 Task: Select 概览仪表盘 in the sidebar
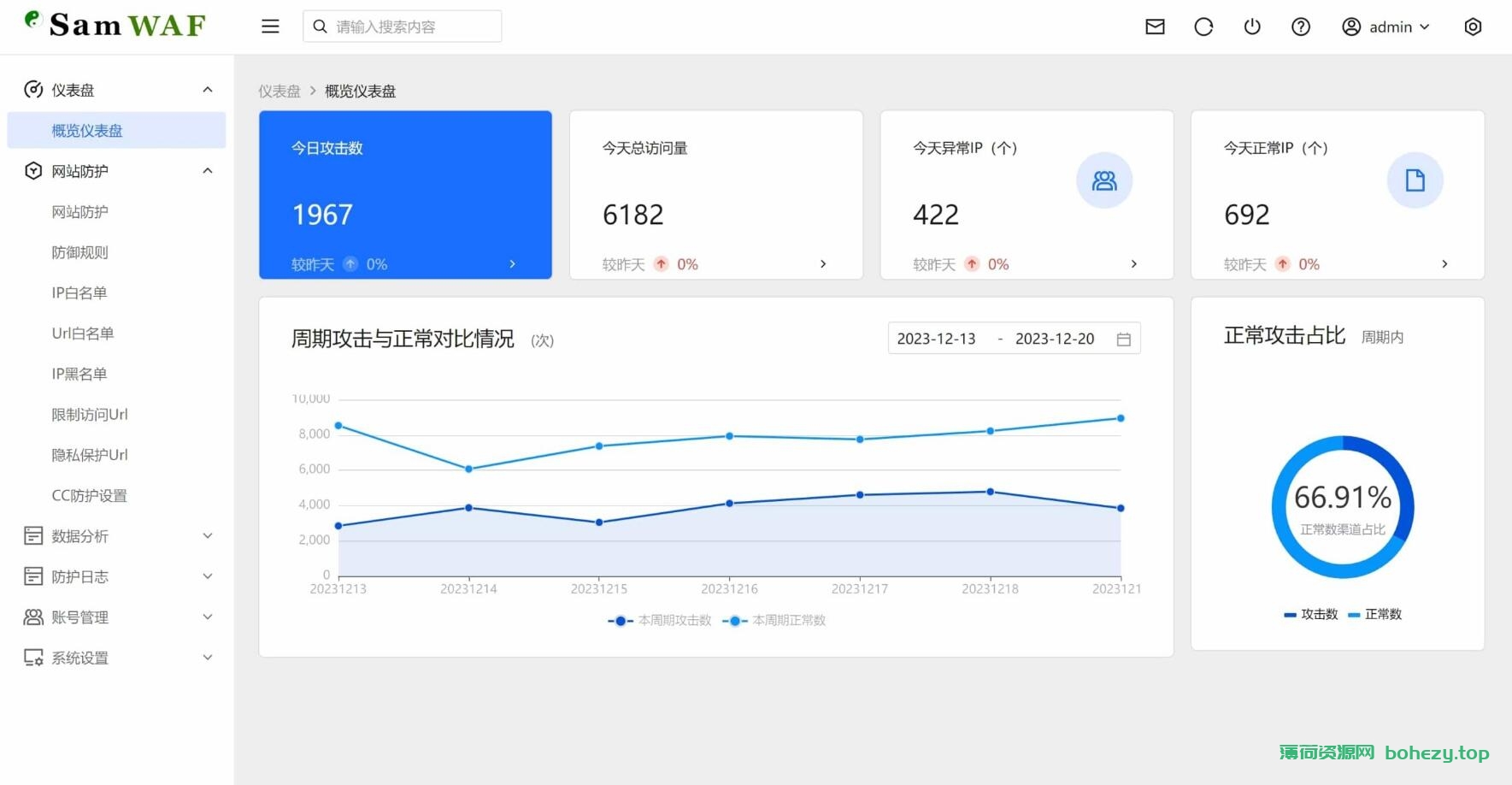coord(116,131)
